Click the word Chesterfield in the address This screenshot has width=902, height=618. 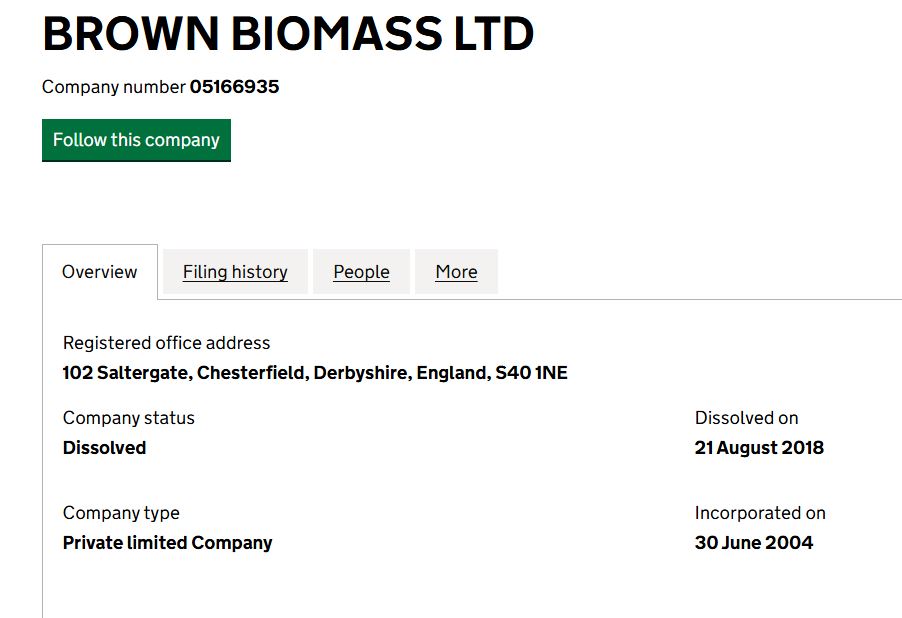coord(253,373)
